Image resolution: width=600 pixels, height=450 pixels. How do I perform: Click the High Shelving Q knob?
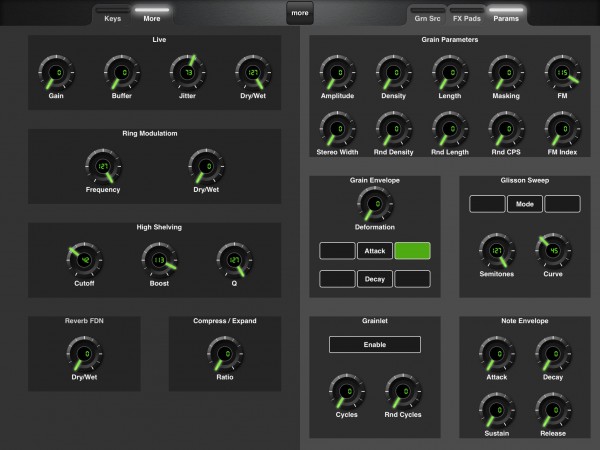coord(234,260)
